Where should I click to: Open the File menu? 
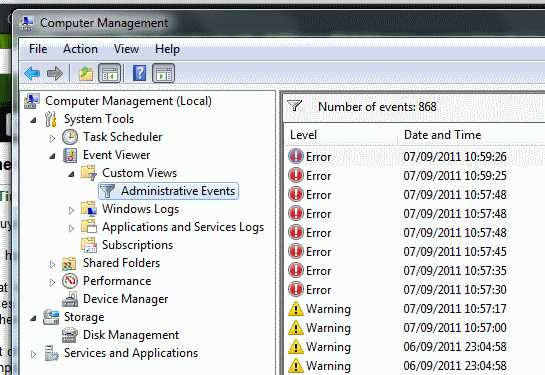tap(38, 49)
